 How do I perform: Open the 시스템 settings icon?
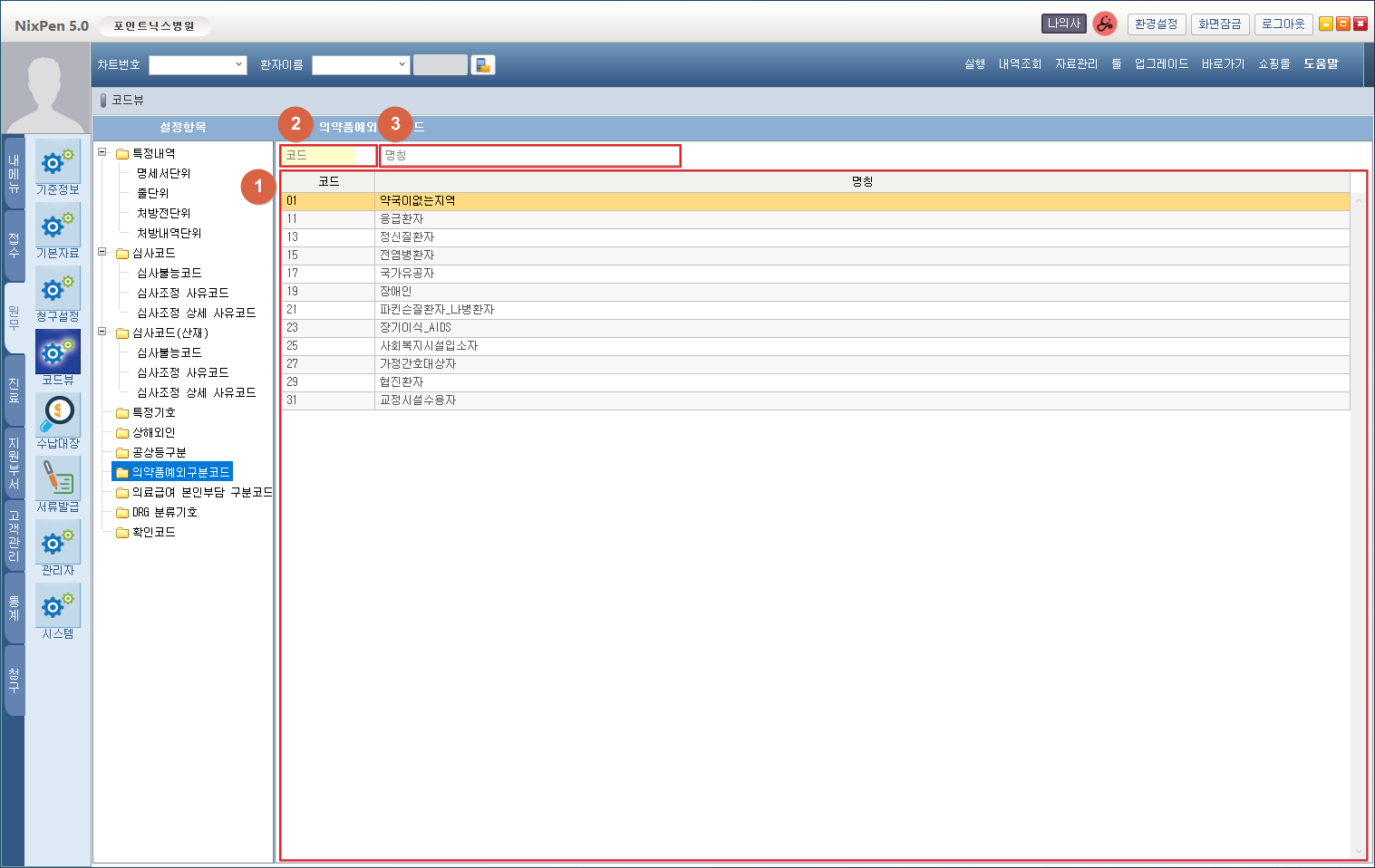57,607
